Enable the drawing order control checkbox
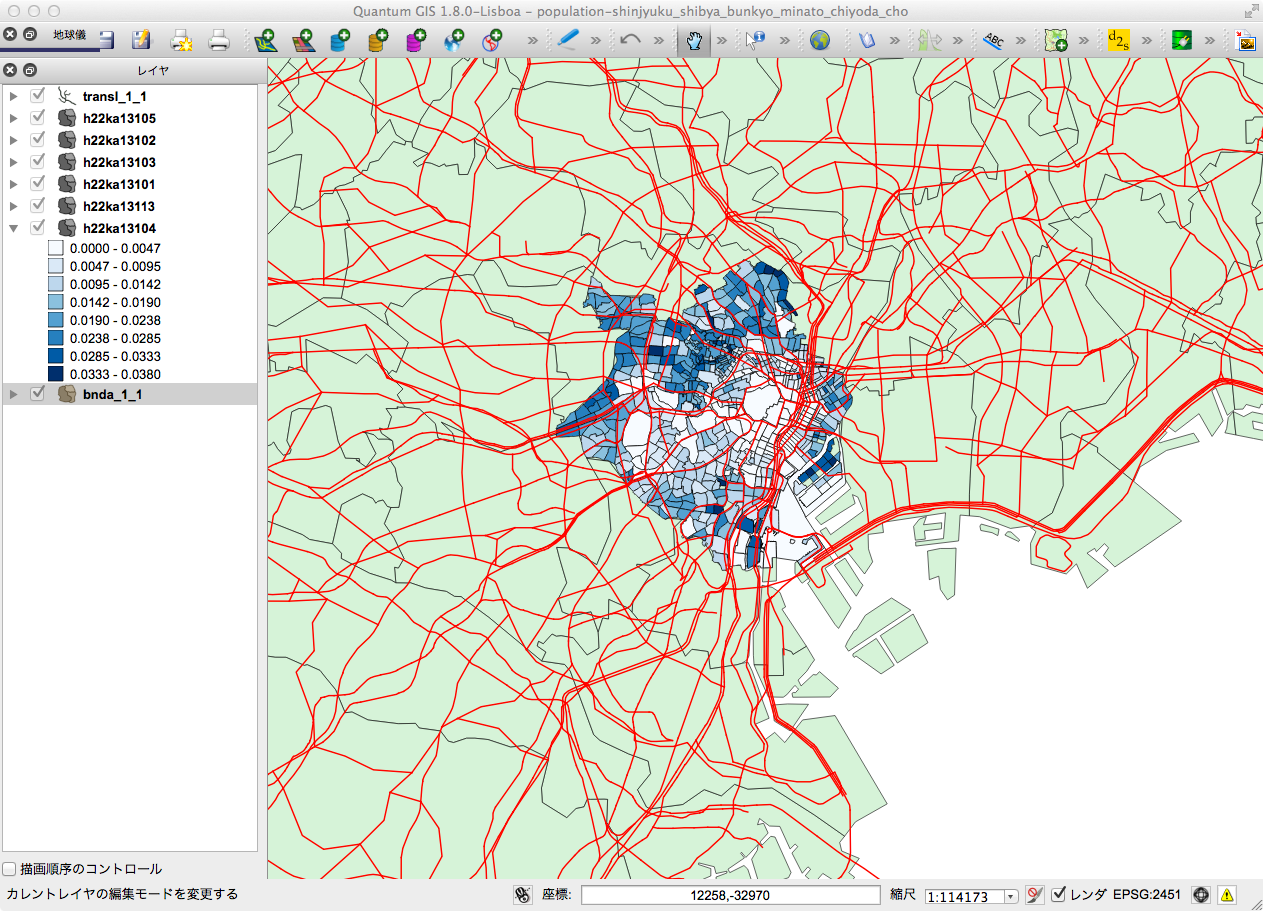The image size is (1263, 911). click(x=10, y=869)
